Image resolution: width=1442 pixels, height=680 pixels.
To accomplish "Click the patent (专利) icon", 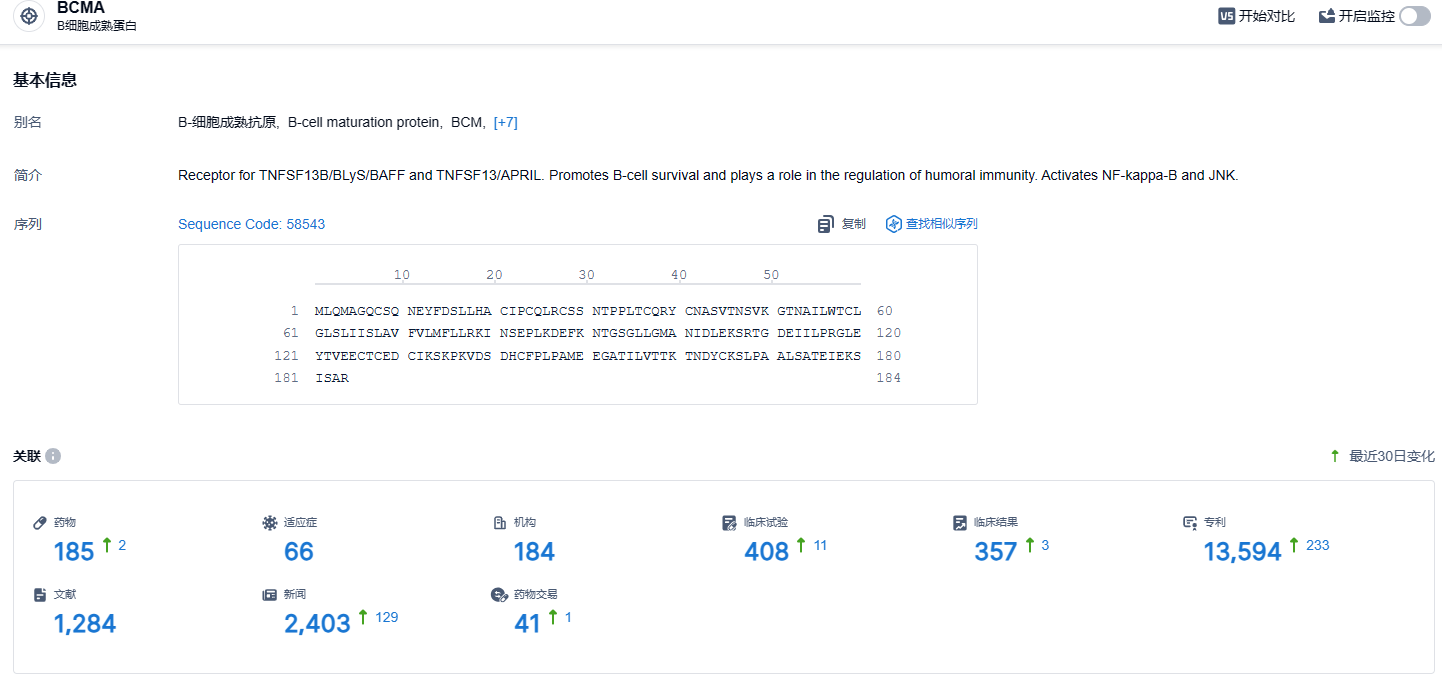I will point(1189,522).
